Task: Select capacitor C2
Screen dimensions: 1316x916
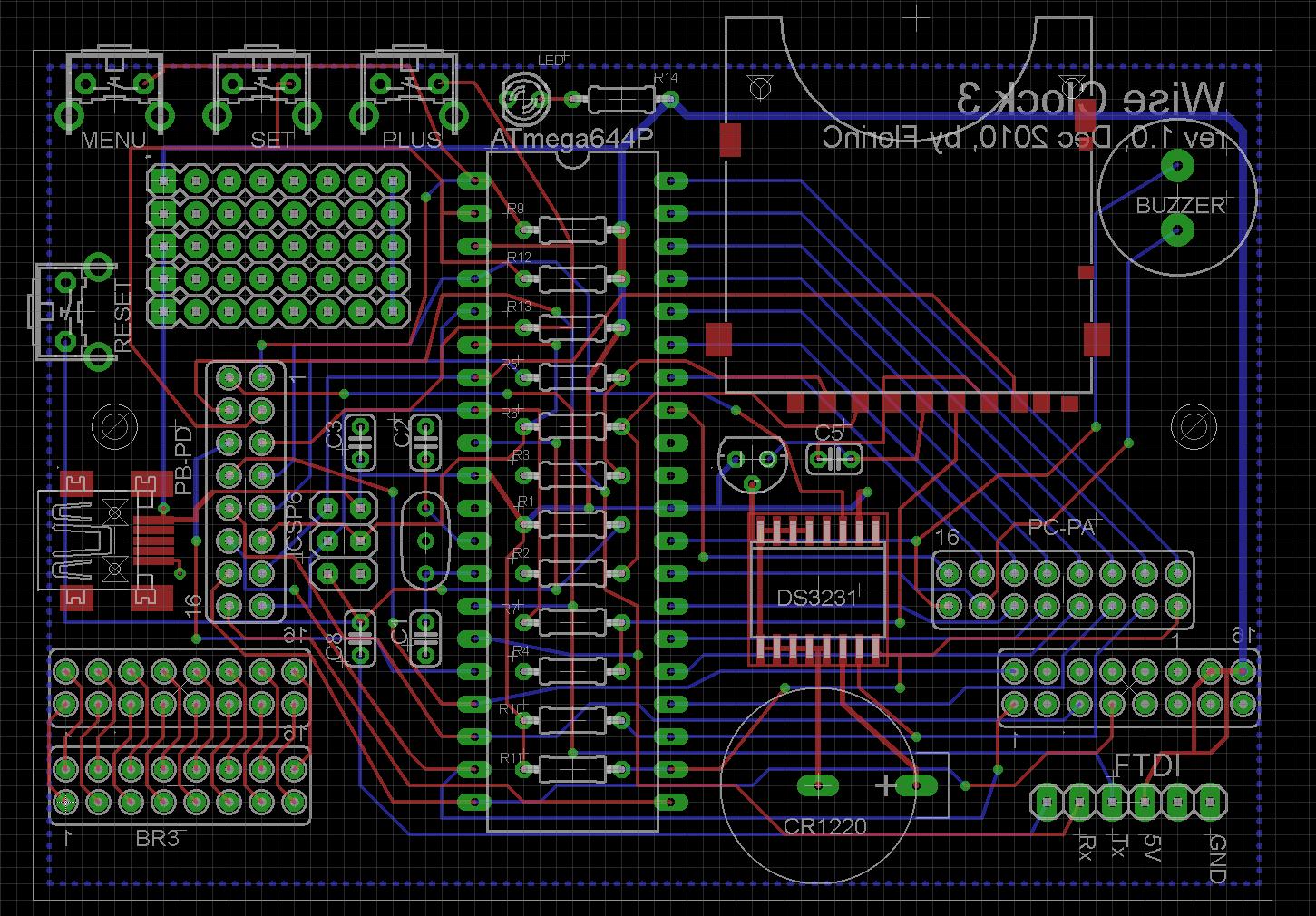Action: [x=424, y=443]
